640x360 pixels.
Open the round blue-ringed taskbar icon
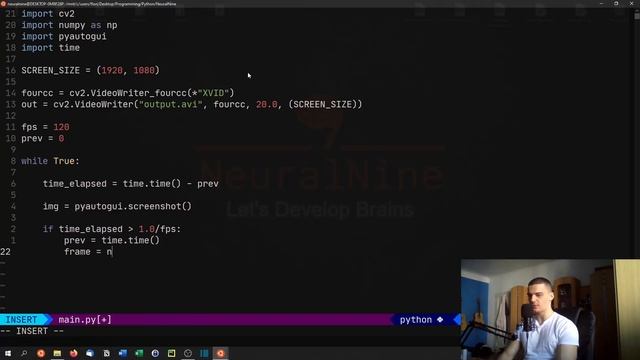155,353
